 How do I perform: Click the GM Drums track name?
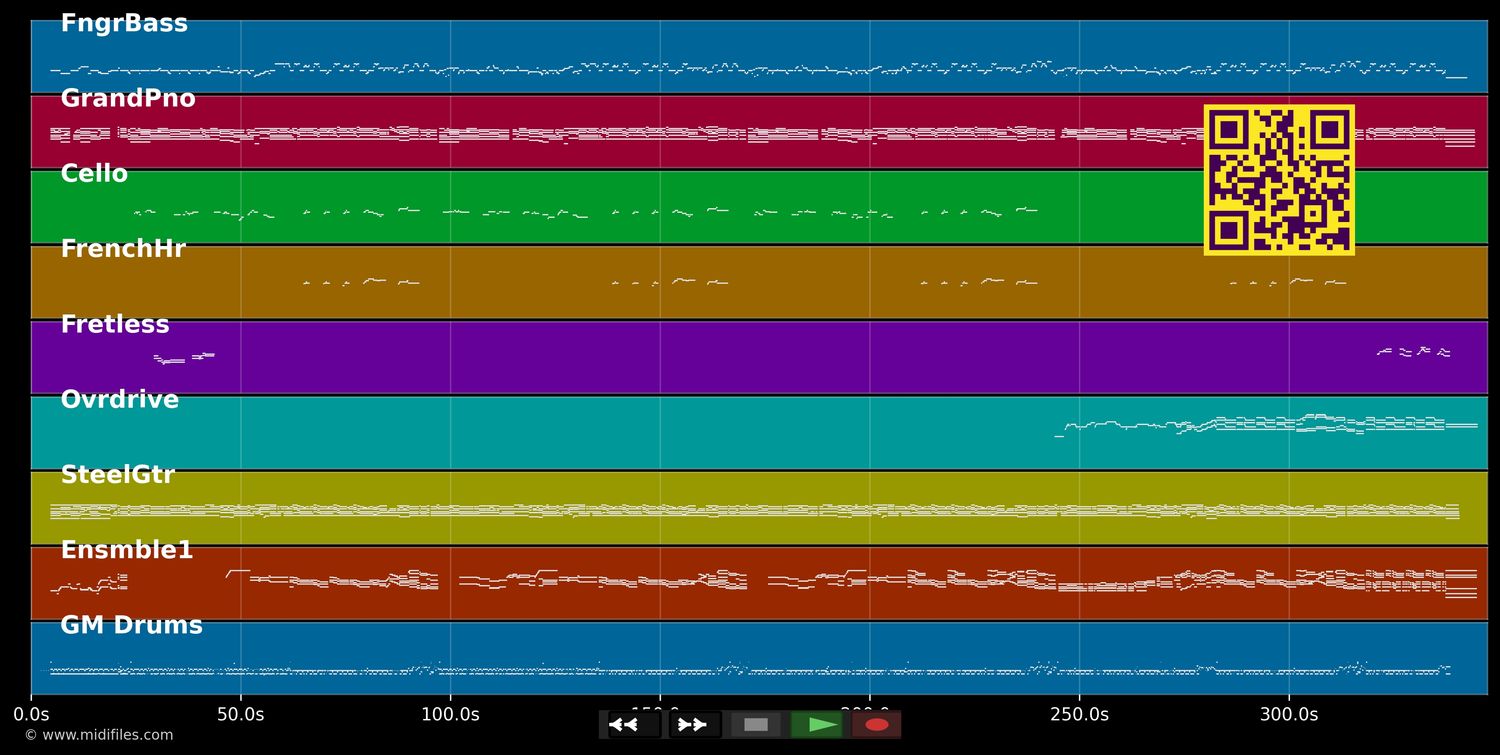(x=131, y=625)
